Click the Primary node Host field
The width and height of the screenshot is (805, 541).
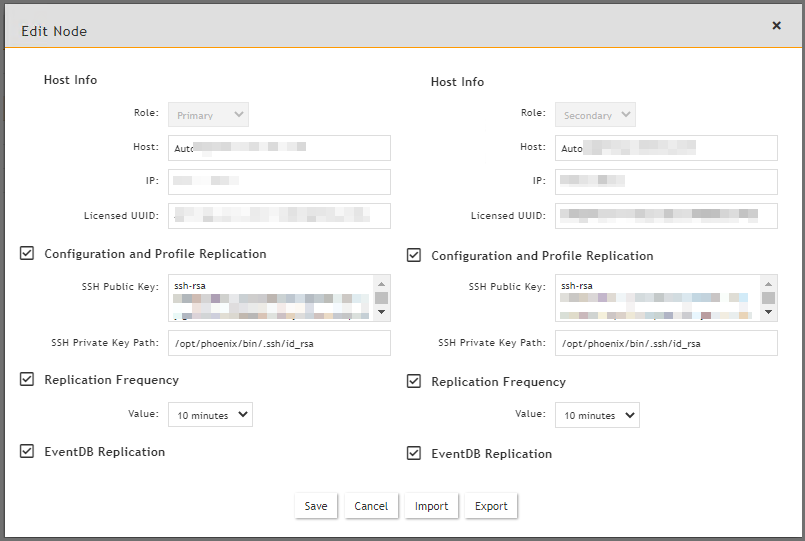pyautogui.click(x=279, y=148)
